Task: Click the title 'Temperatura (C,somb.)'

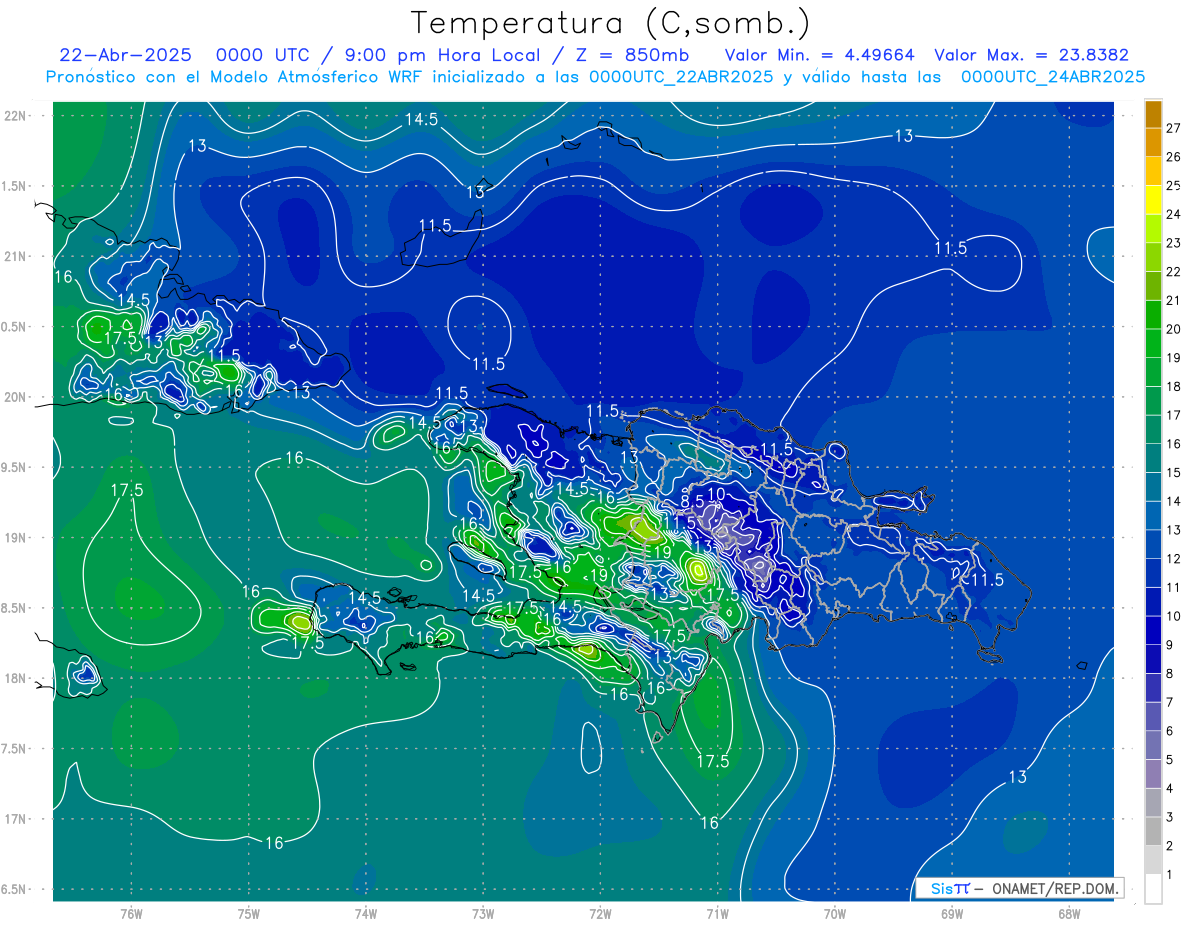Action: pos(610,23)
